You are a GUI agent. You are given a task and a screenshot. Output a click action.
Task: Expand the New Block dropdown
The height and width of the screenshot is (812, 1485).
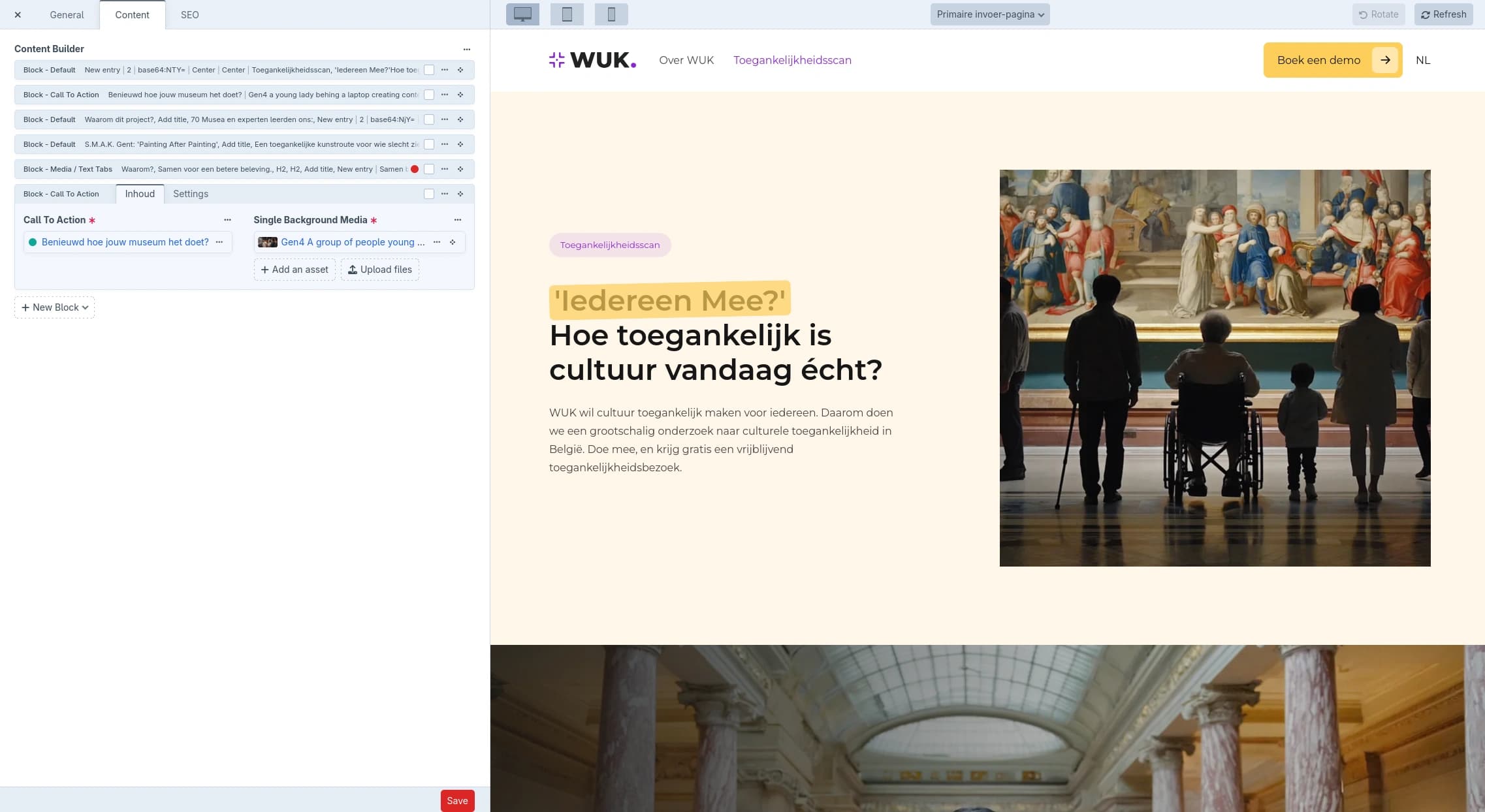click(x=54, y=307)
